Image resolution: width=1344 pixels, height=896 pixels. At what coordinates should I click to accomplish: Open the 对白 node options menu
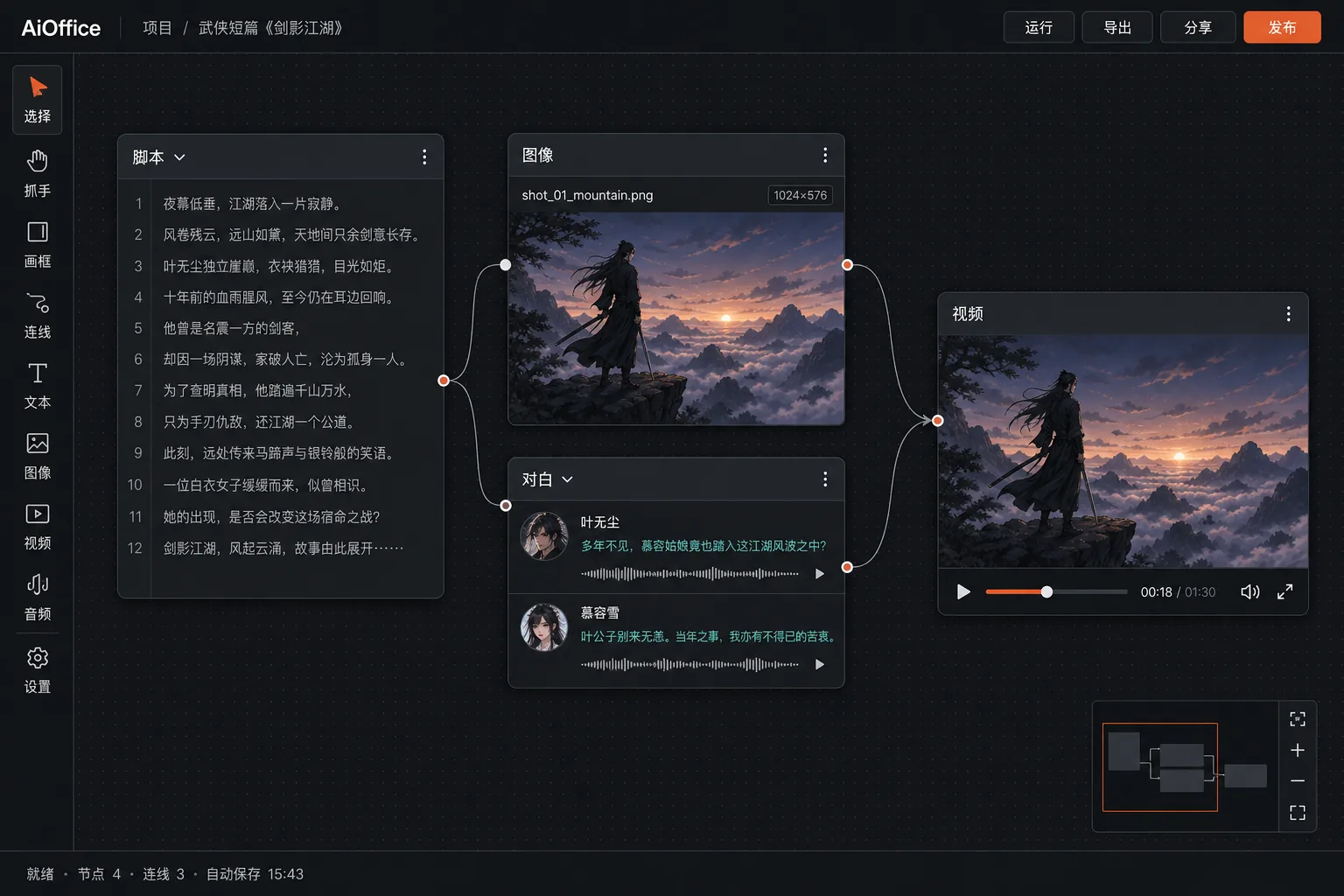(825, 479)
